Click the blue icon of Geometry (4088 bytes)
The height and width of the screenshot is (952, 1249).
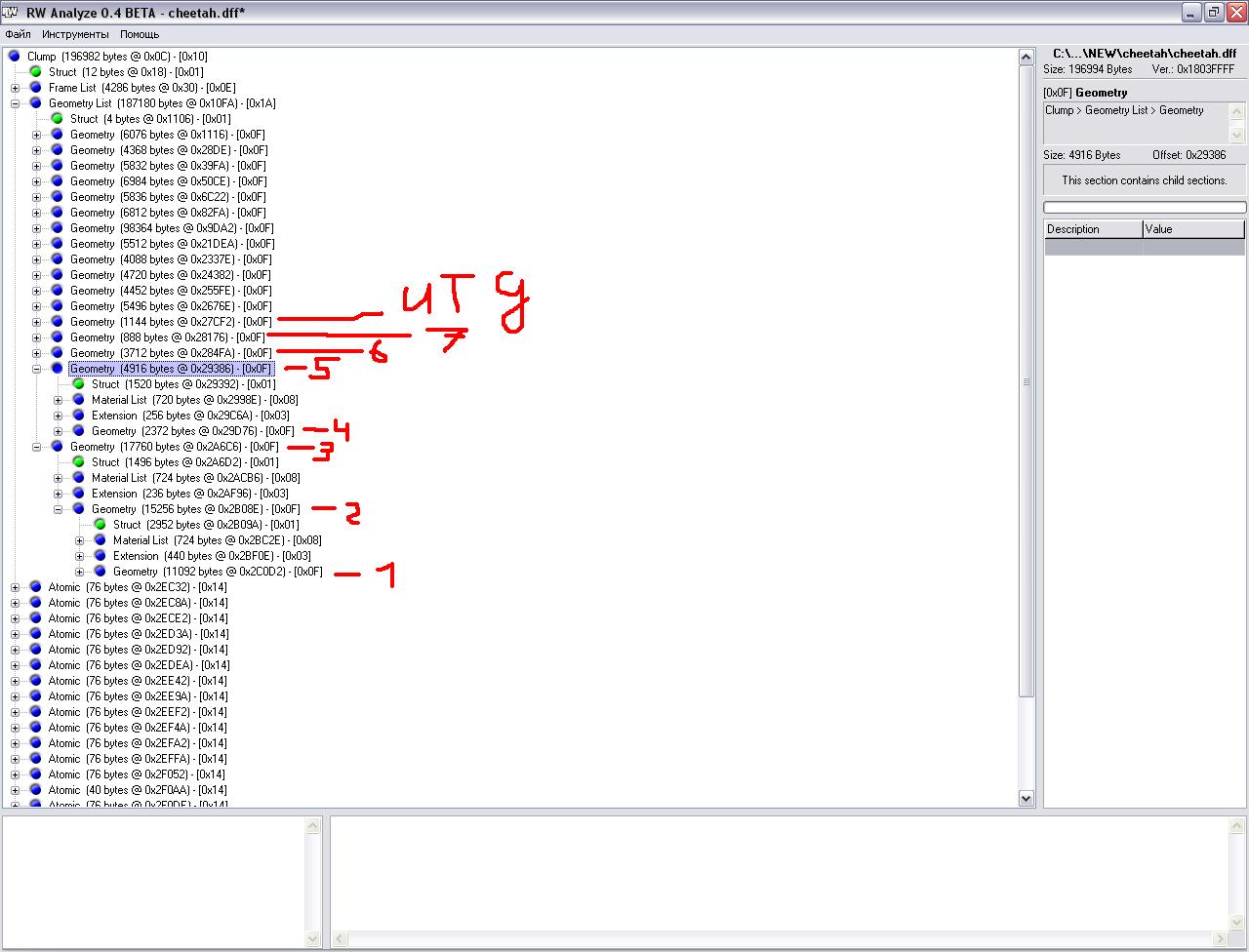pyautogui.click(x=57, y=259)
